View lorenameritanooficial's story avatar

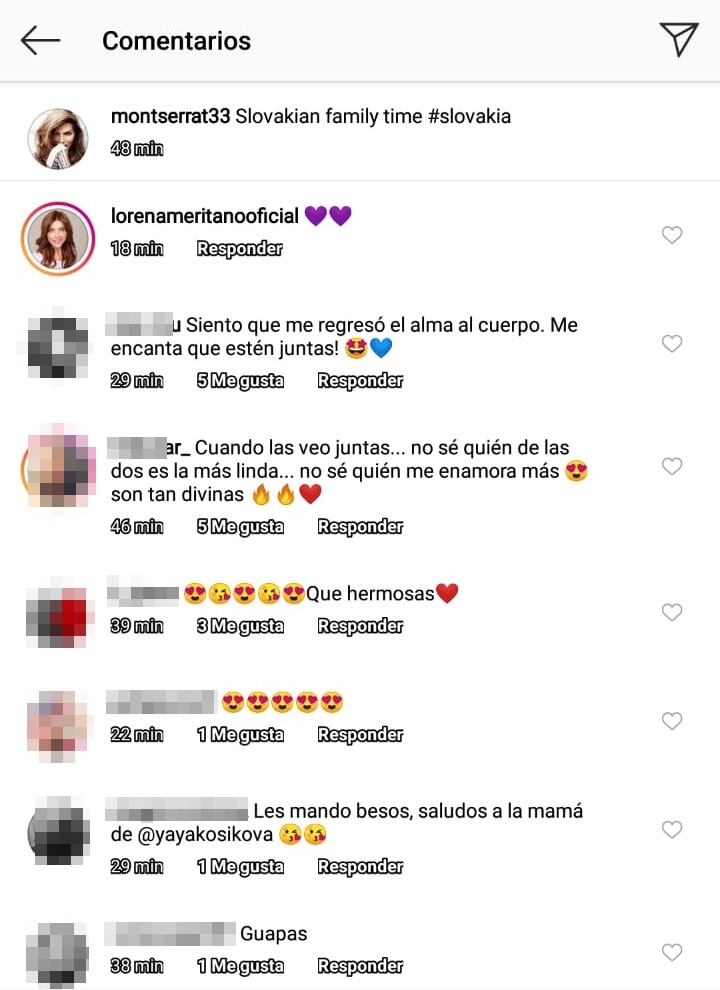[58, 239]
